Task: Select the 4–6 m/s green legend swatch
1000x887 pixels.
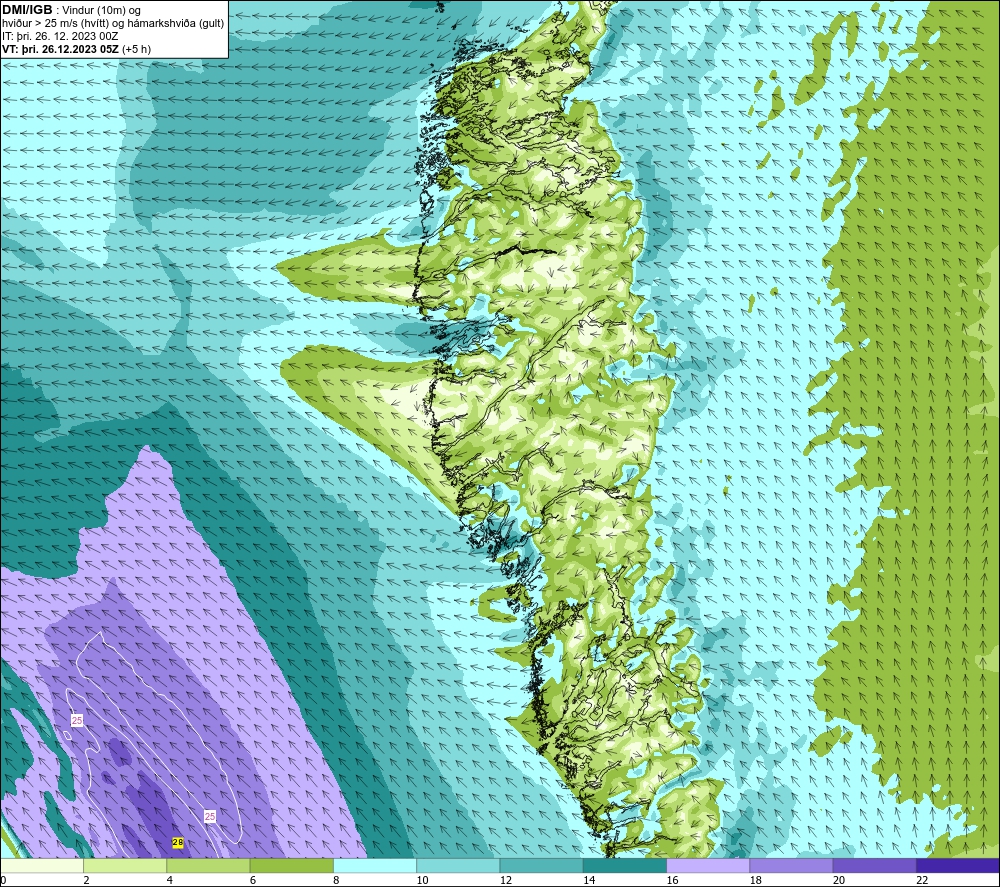Action: 208,865
